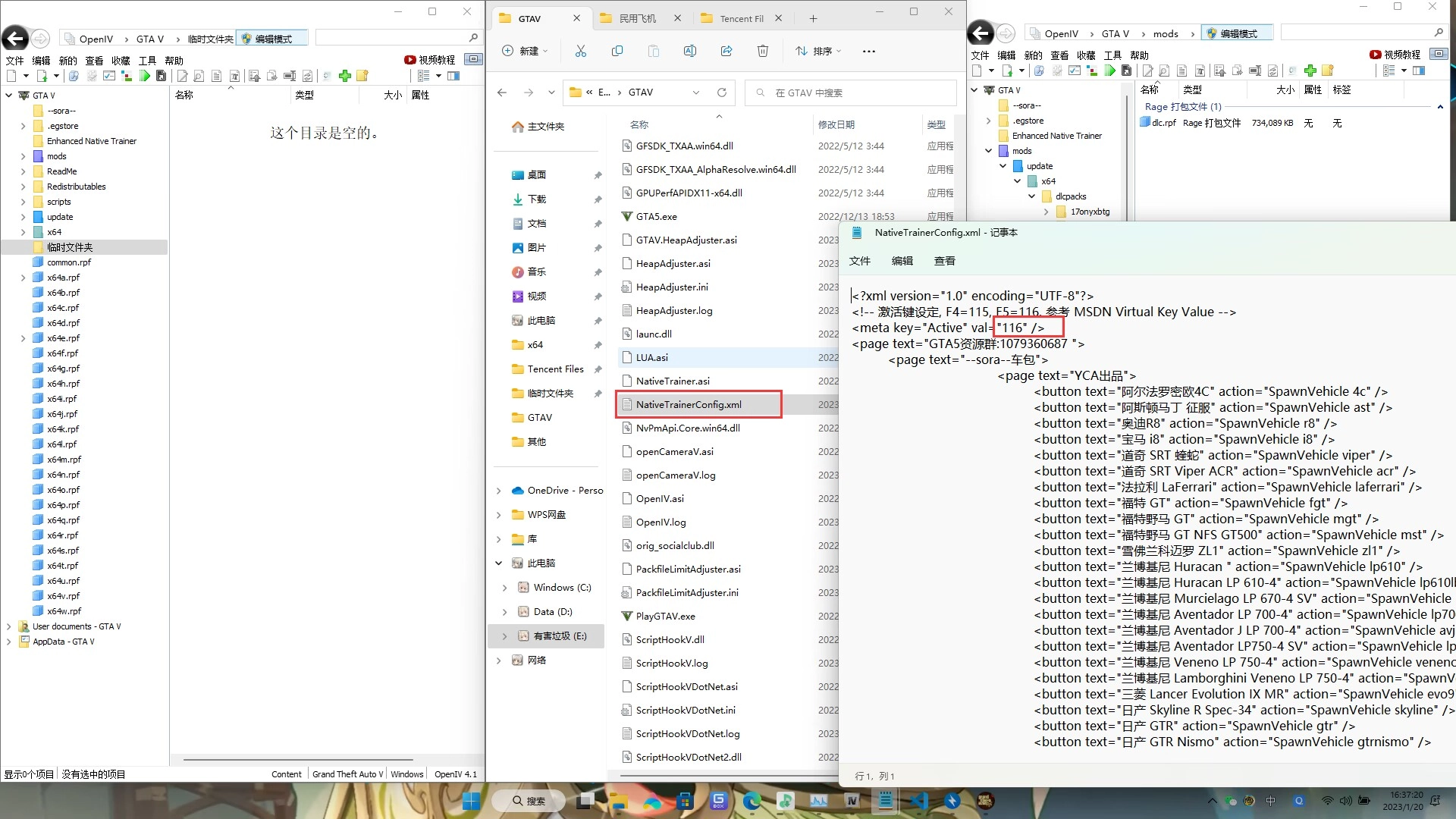Click the refresh icon next to GTAV address bar

coord(721,93)
